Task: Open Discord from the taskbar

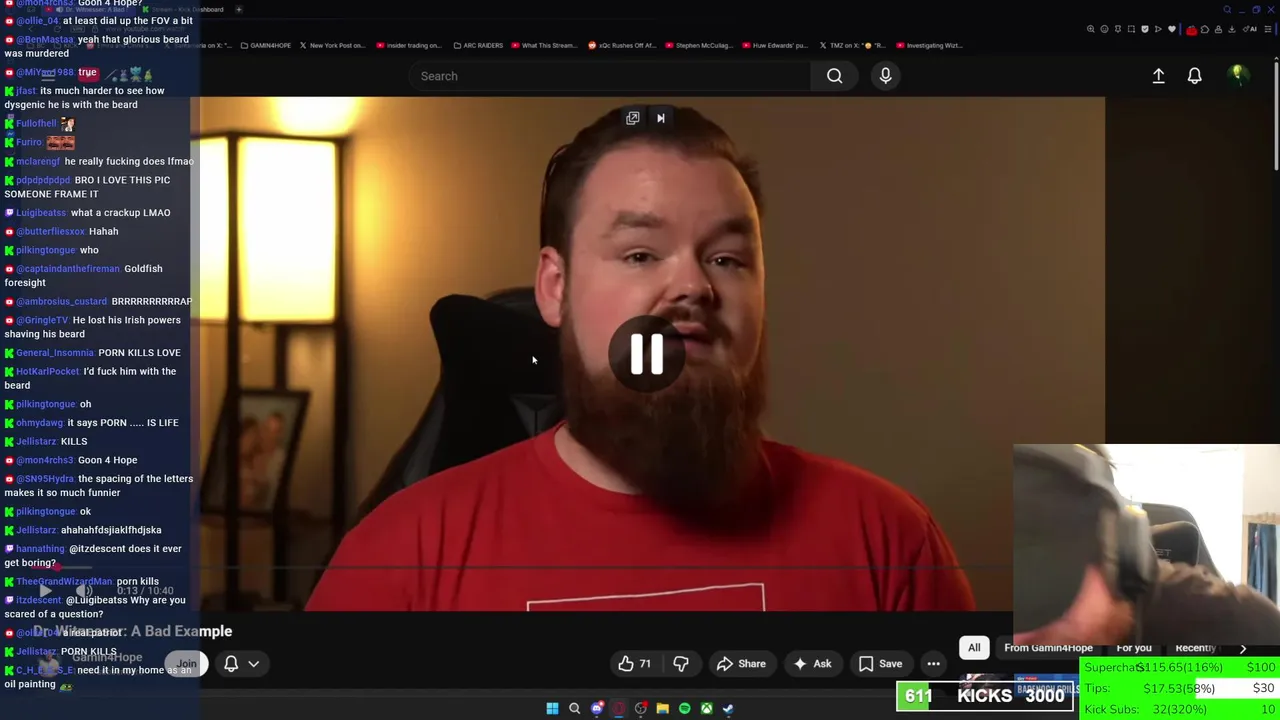Action: pyautogui.click(x=597, y=708)
